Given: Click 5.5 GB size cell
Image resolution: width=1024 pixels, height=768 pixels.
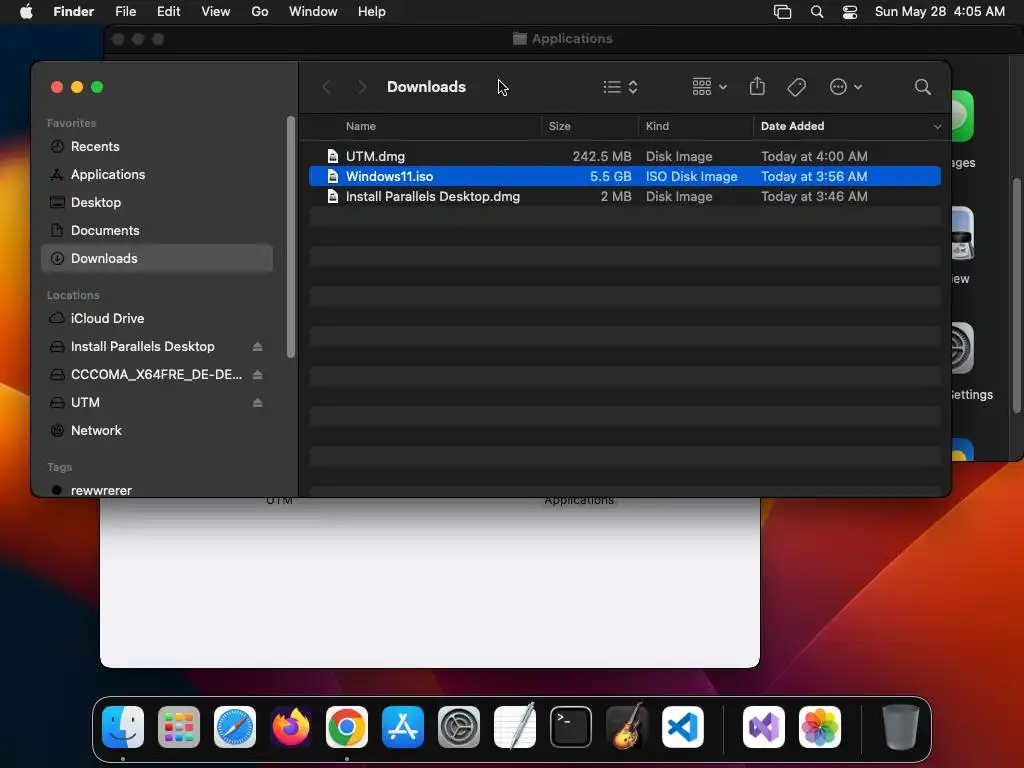Looking at the screenshot, I should click(x=611, y=176).
